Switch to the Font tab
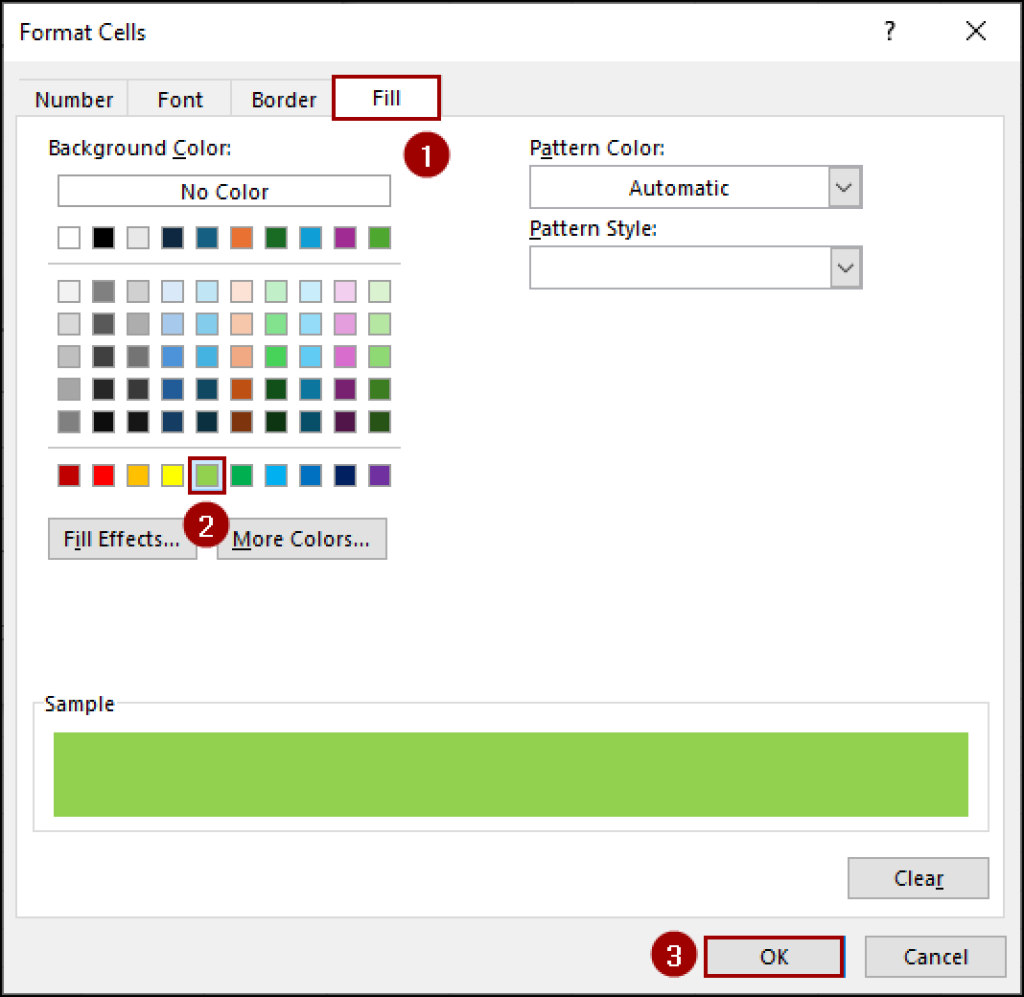The image size is (1024, 997). click(179, 99)
